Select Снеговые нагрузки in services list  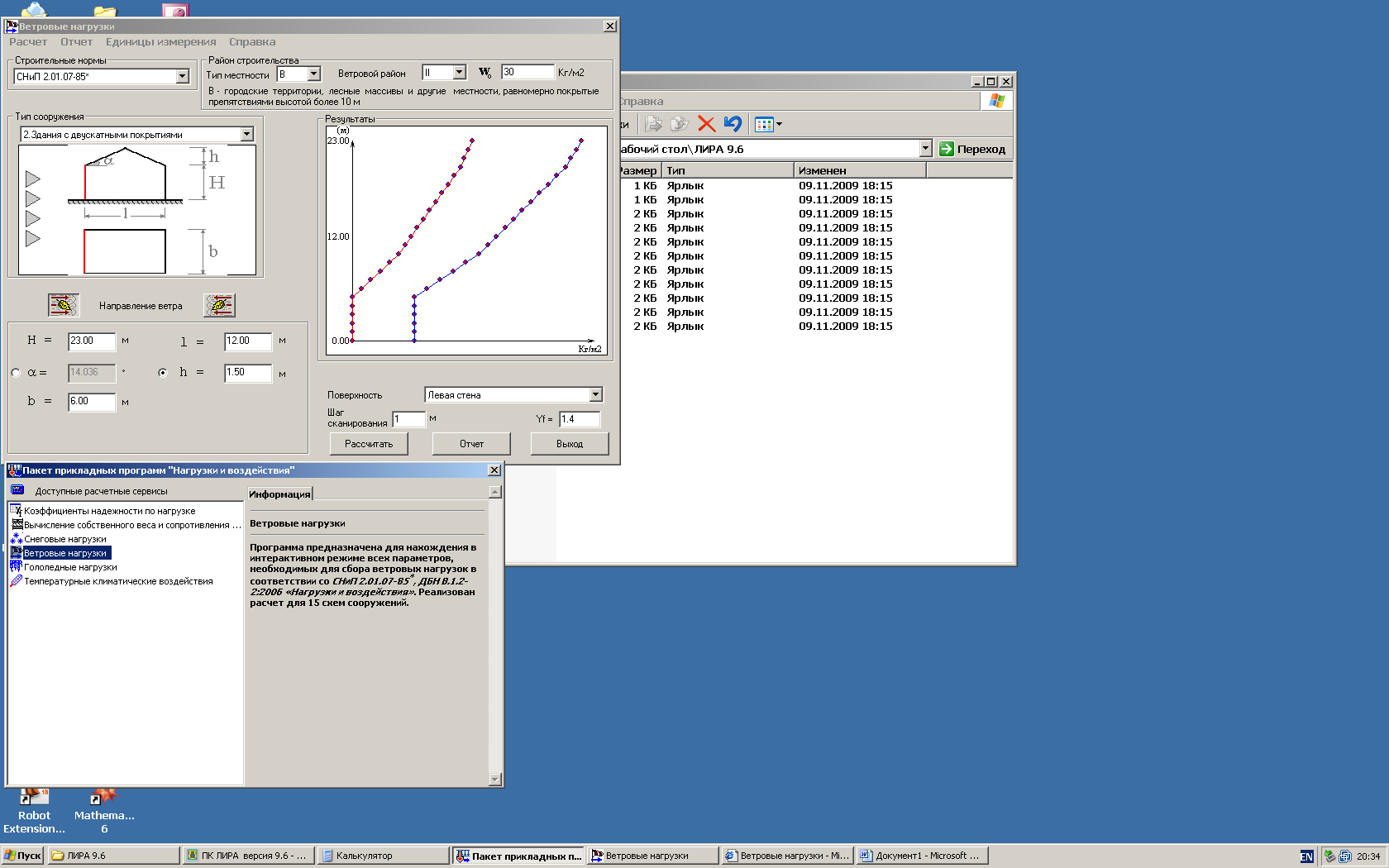(x=65, y=539)
